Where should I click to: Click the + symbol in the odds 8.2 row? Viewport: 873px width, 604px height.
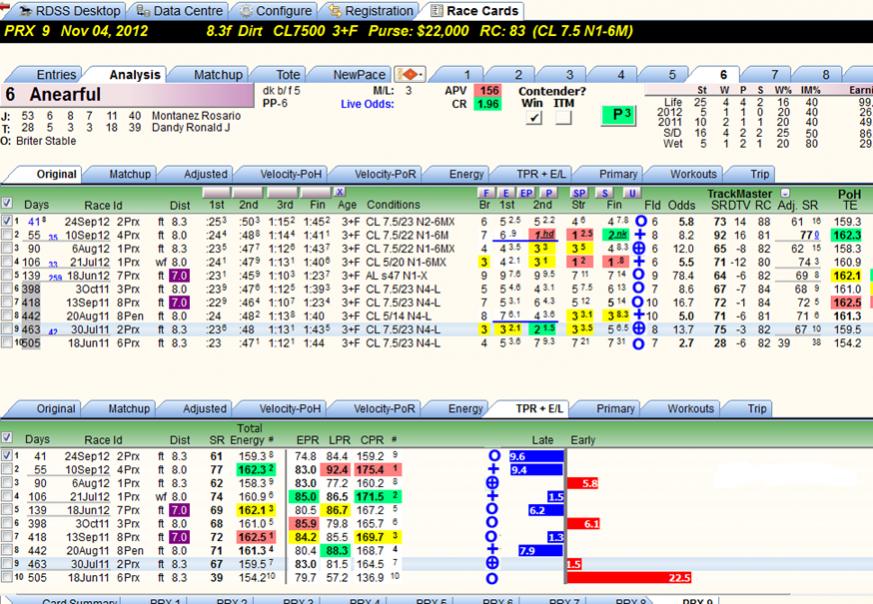(x=638, y=235)
